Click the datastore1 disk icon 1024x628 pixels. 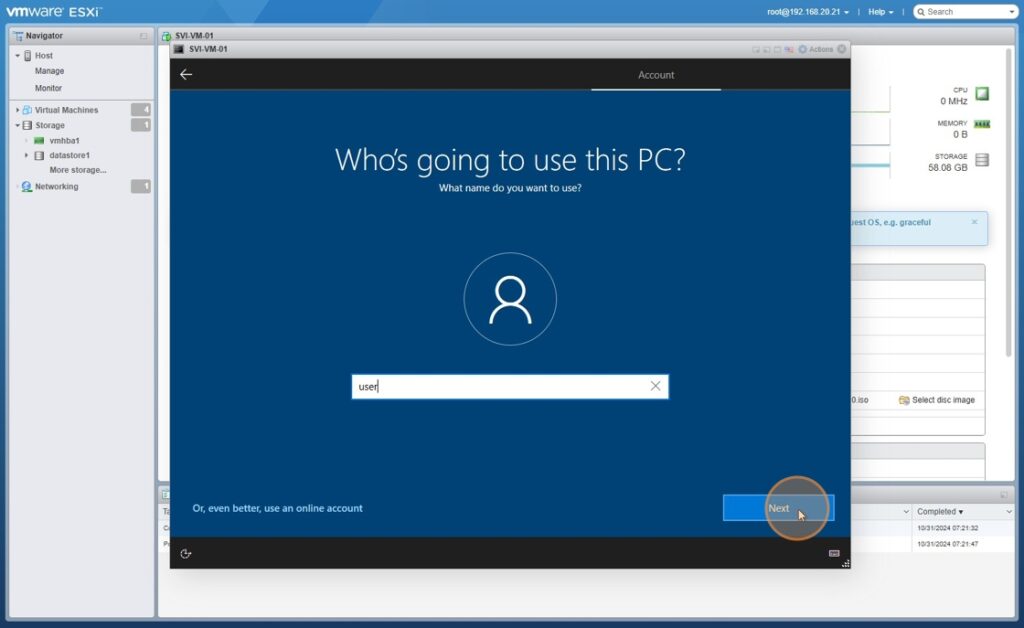39,155
